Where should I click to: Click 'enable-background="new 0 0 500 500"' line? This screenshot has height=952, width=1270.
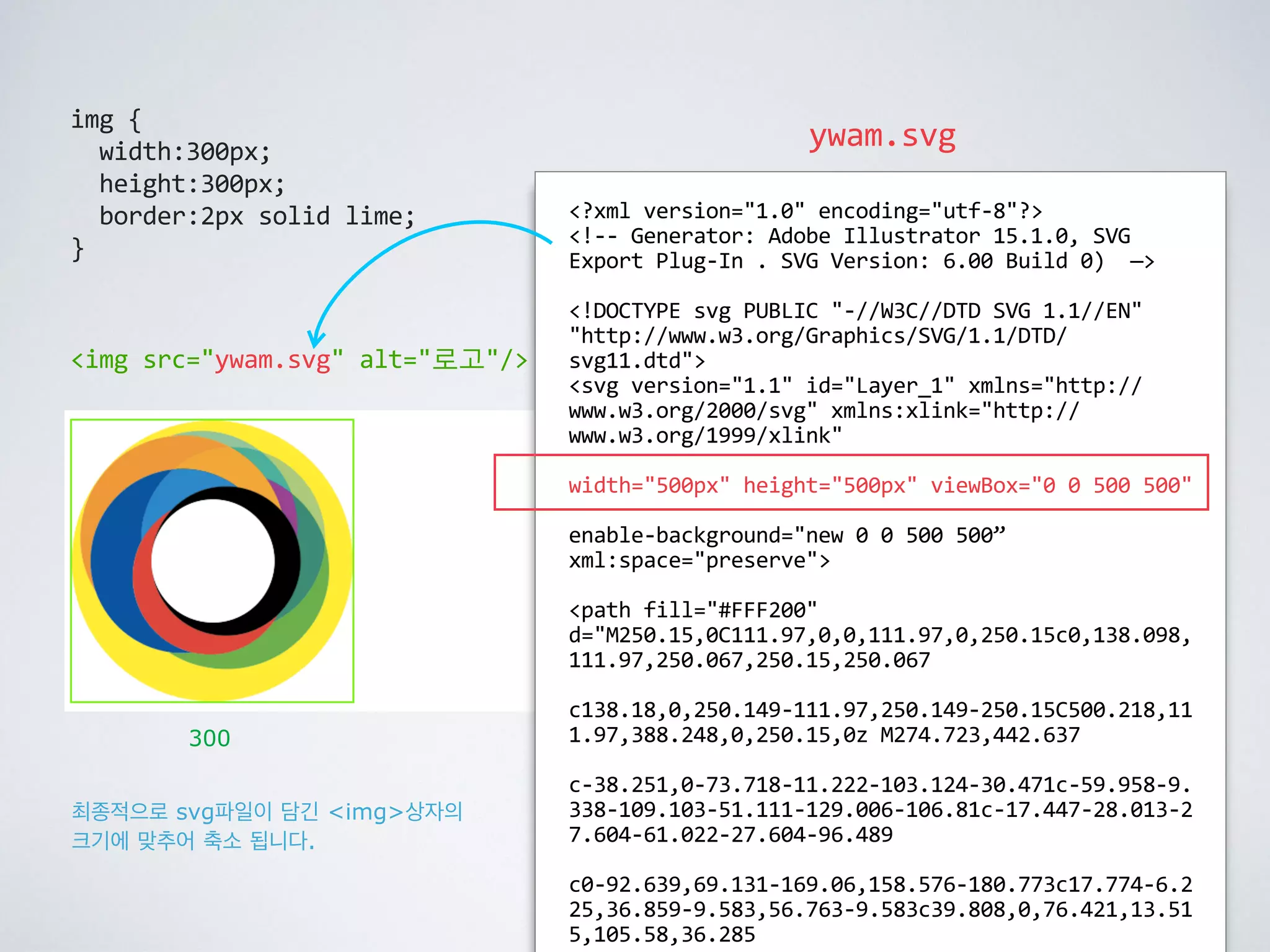787,535
